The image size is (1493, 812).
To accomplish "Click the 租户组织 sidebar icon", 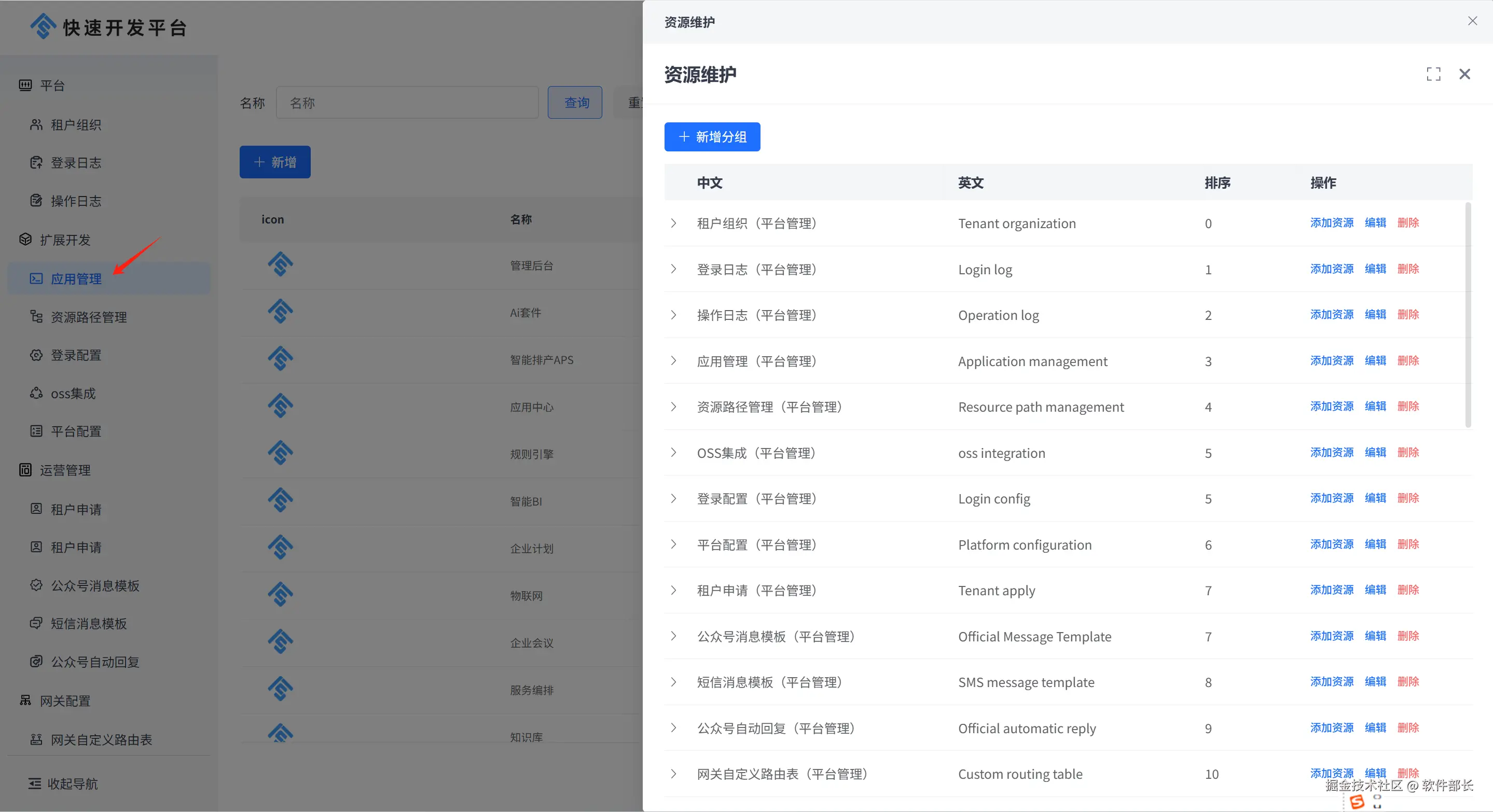I will [36, 124].
